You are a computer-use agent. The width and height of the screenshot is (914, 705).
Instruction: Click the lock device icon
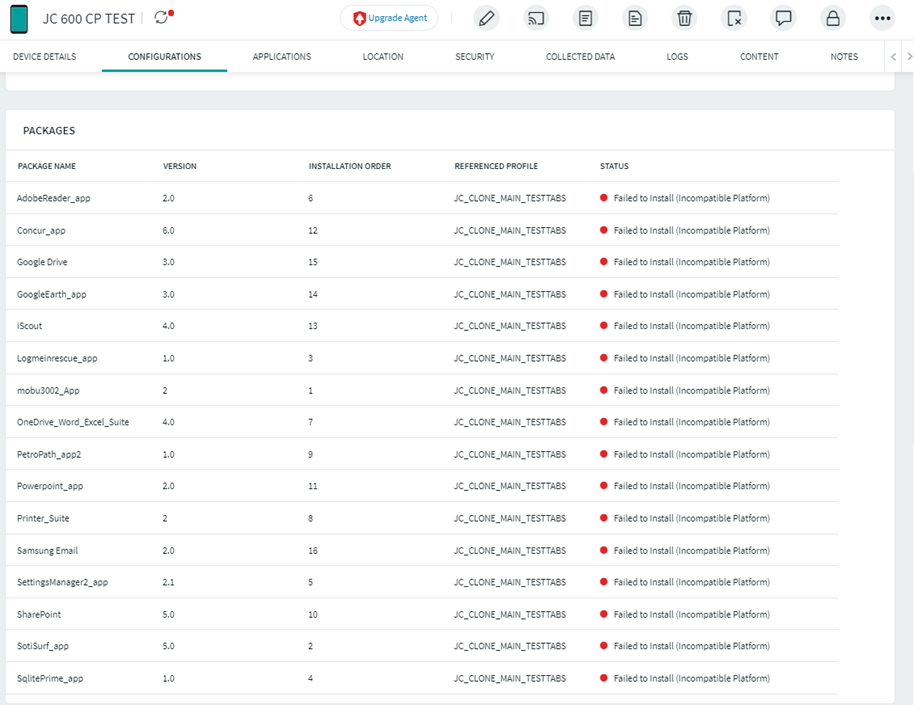coord(832,18)
